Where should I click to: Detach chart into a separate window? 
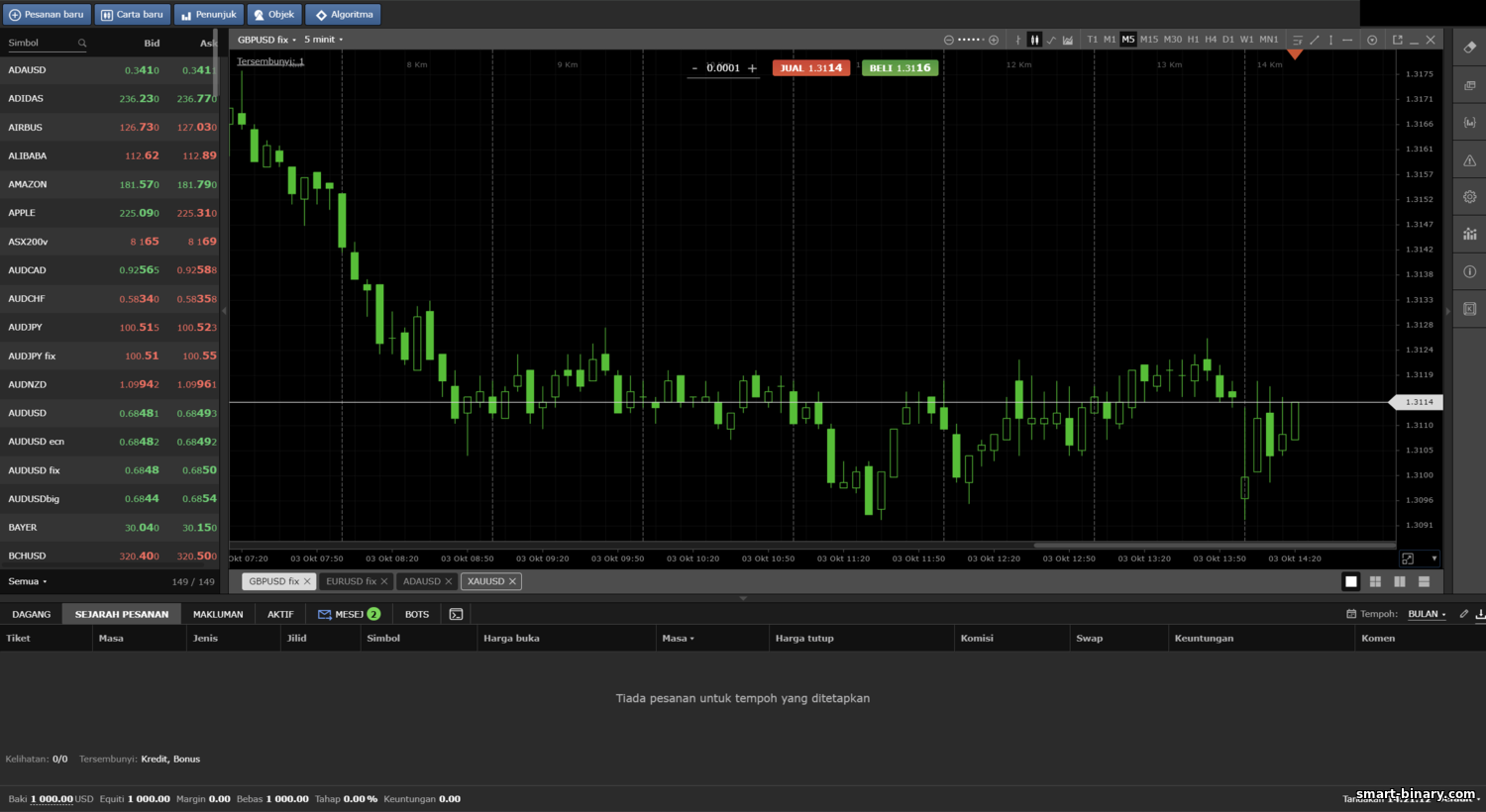[x=1397, y=40]
